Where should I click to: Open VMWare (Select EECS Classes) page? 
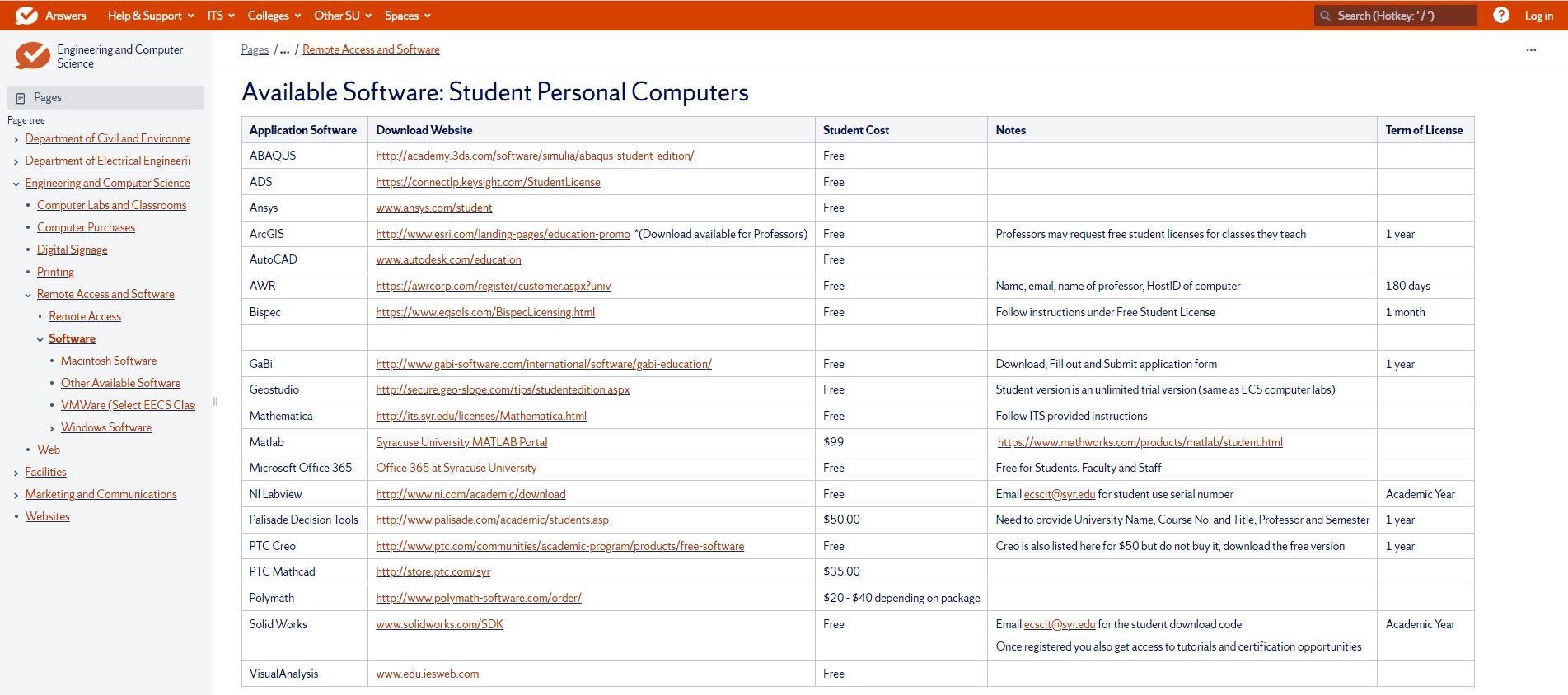pos(128,405)
